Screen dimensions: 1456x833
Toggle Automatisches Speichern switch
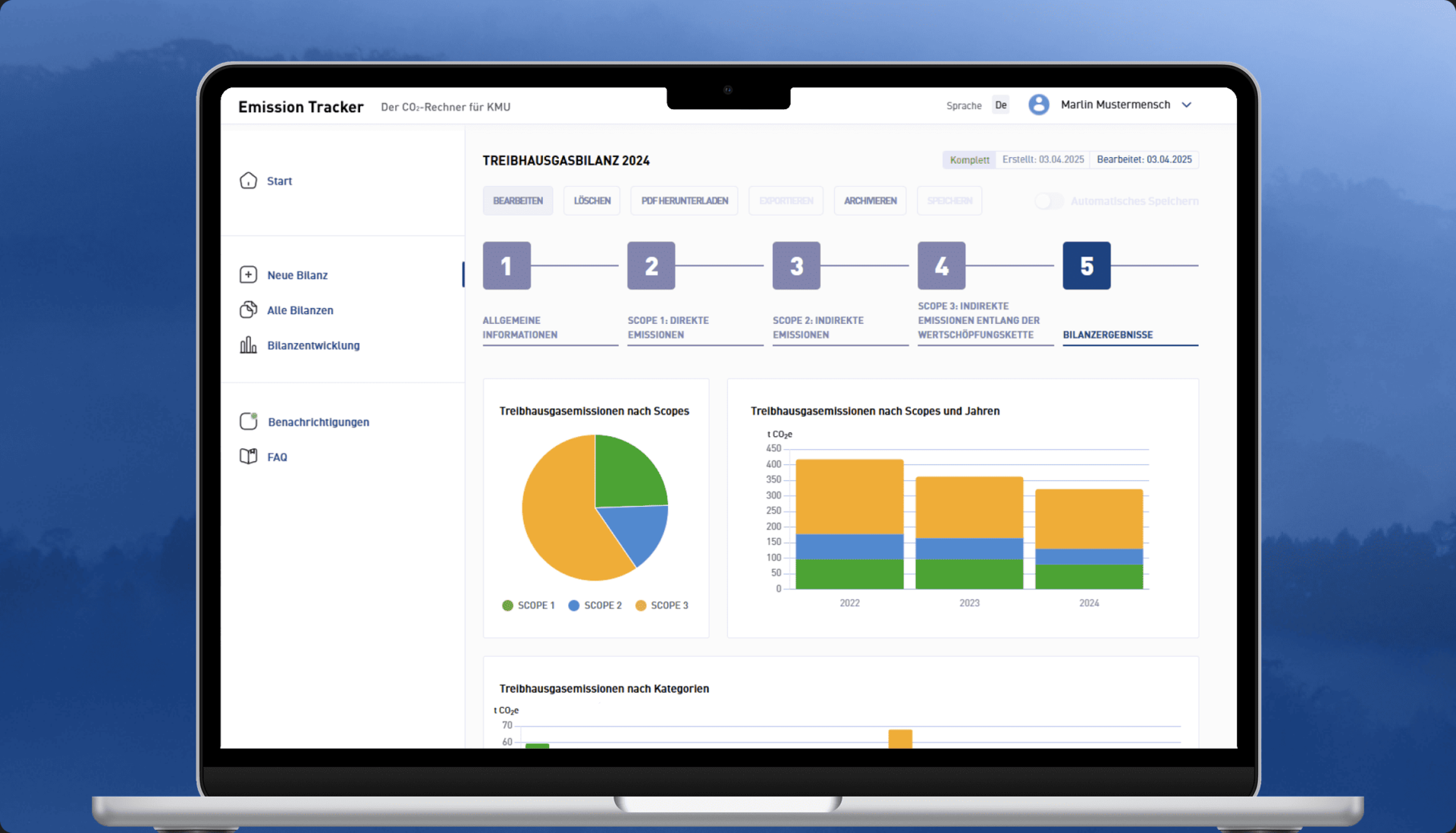(x=1049, y=201)
